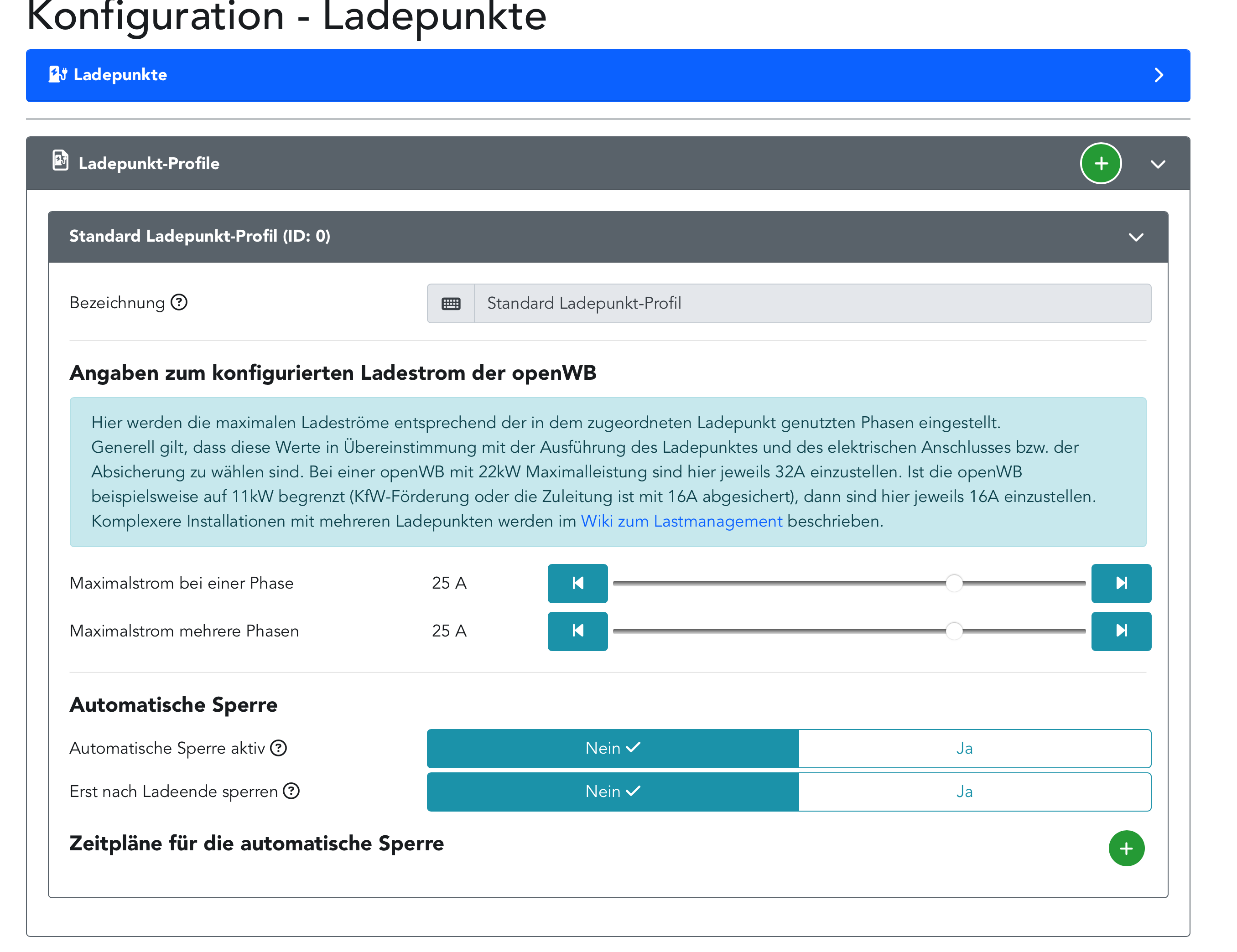Click the Ladepunkt-Profile document icon
Image resolution: width=1237 pixels, height=952 pixels.
coord(61,161)
